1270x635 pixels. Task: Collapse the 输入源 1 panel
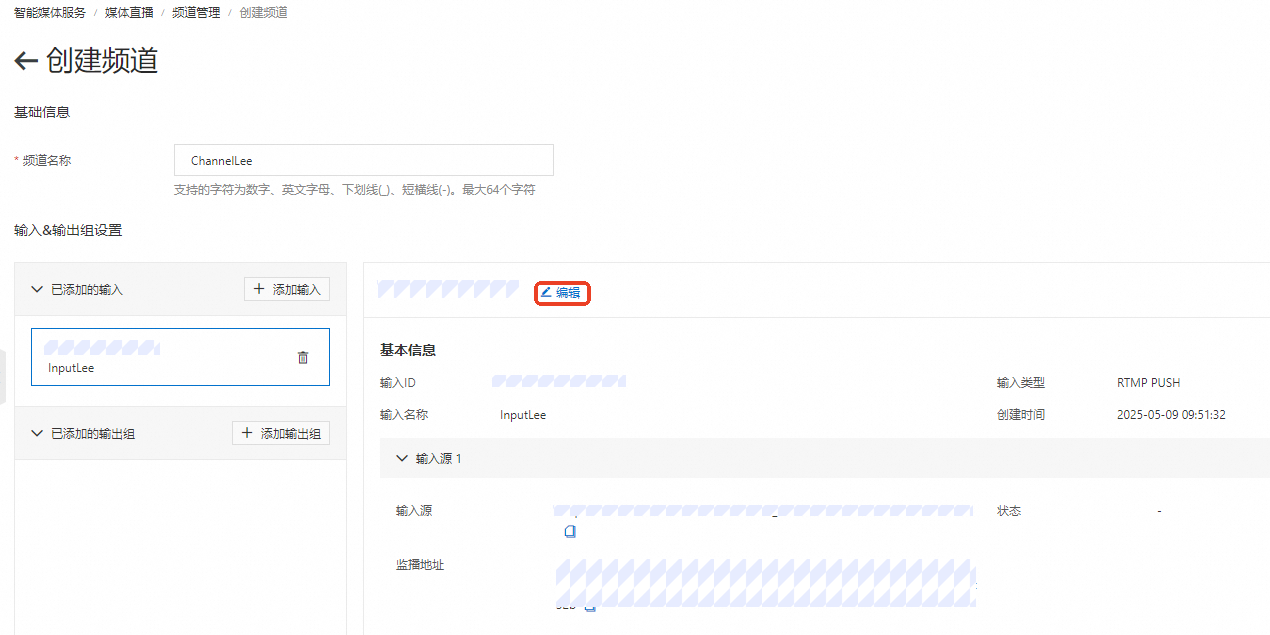point(402,458)
